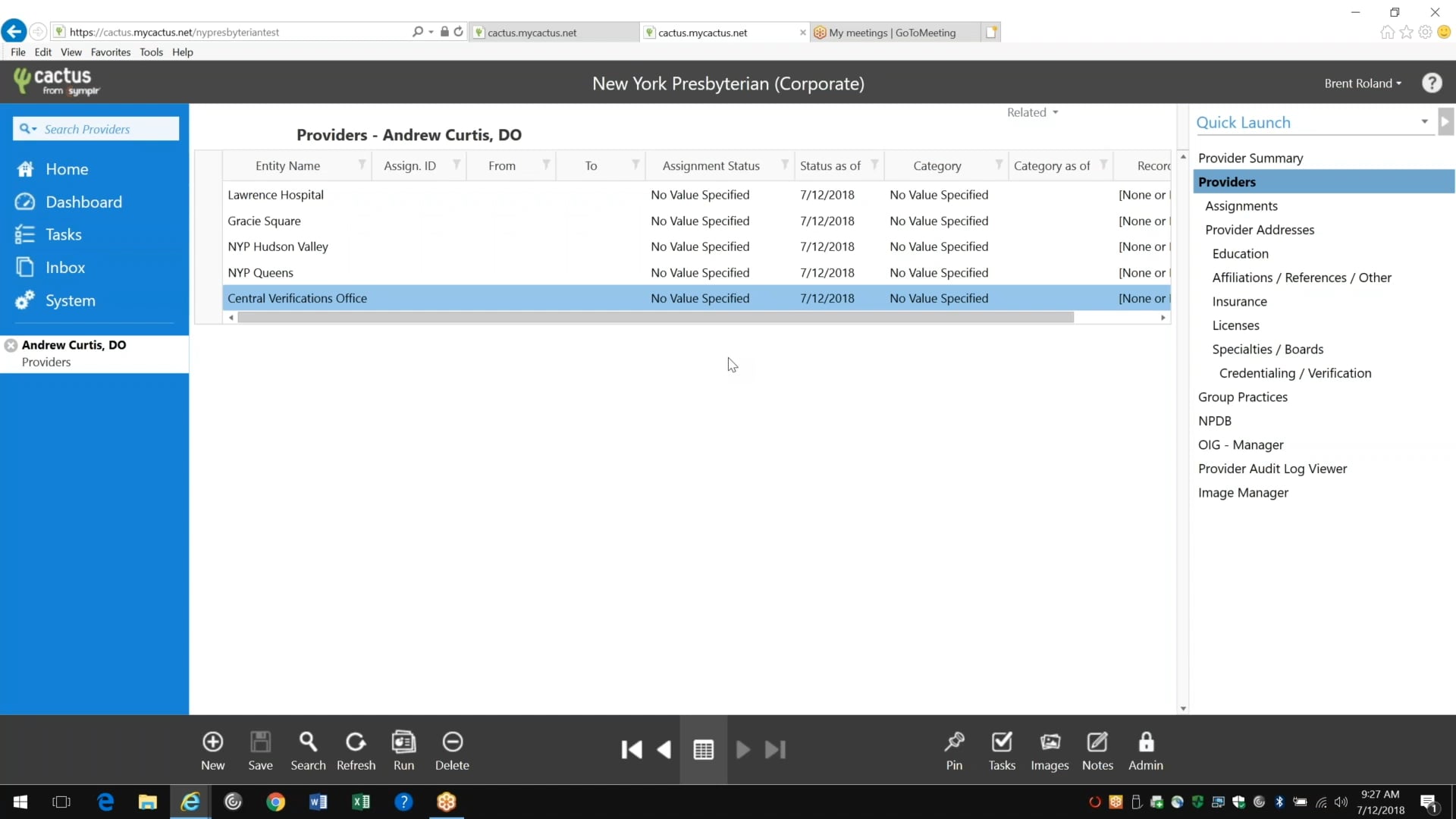The image size is (1456, 819).
Task: Open Provider Addresses in Quick Launch
Action: [x=1259, y=230]
